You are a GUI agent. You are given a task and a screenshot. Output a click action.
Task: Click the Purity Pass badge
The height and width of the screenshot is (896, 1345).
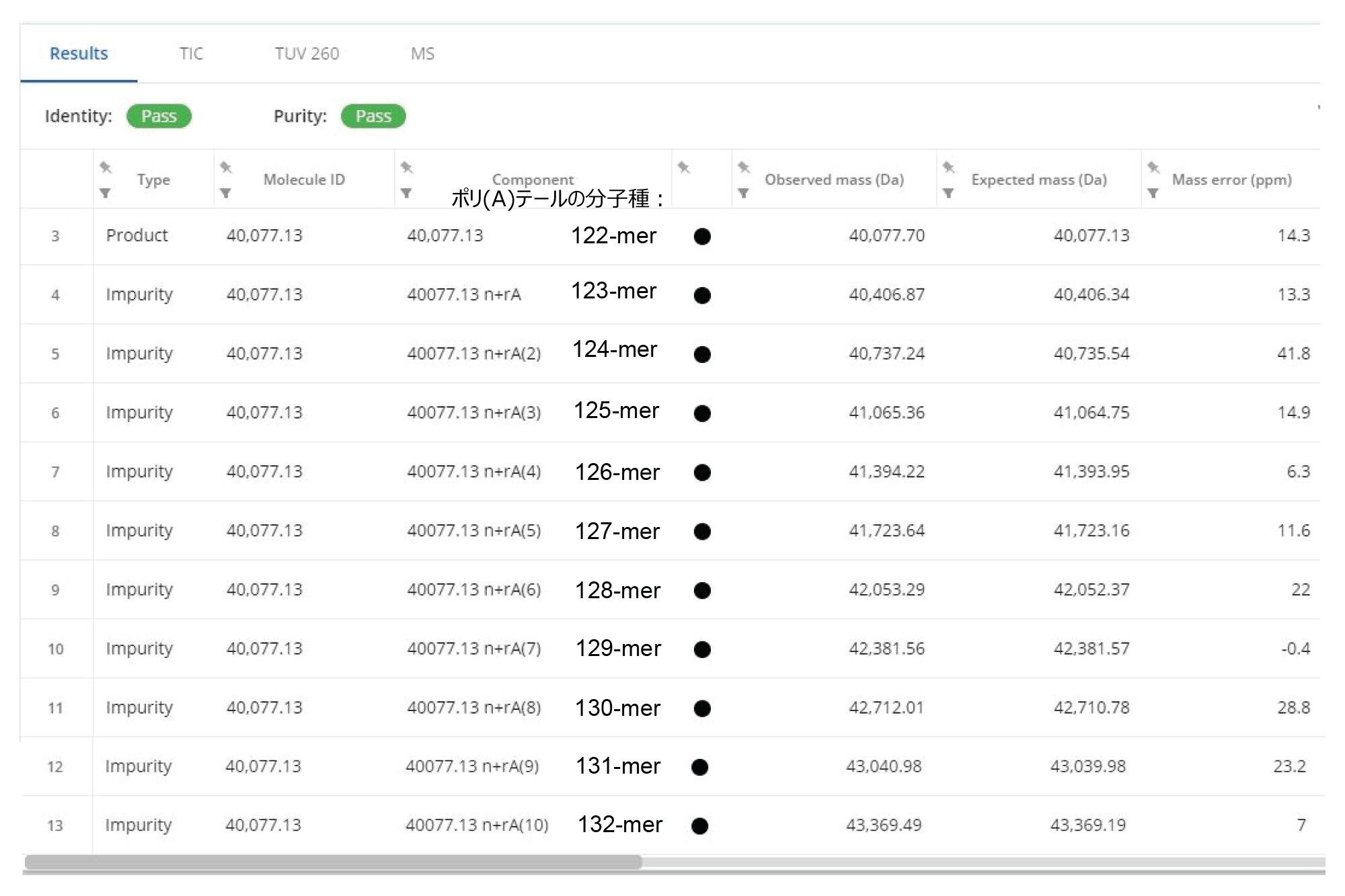point(373,116)
